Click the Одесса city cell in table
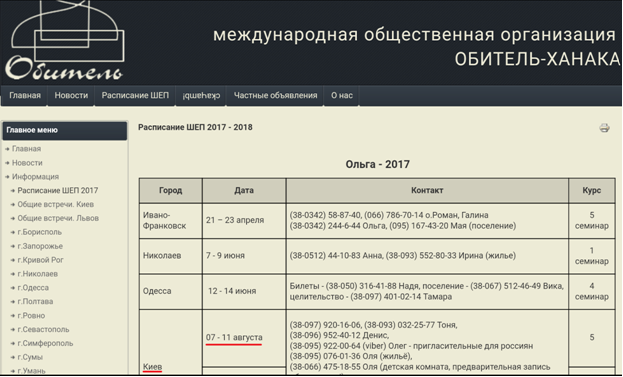 (170, 291)
